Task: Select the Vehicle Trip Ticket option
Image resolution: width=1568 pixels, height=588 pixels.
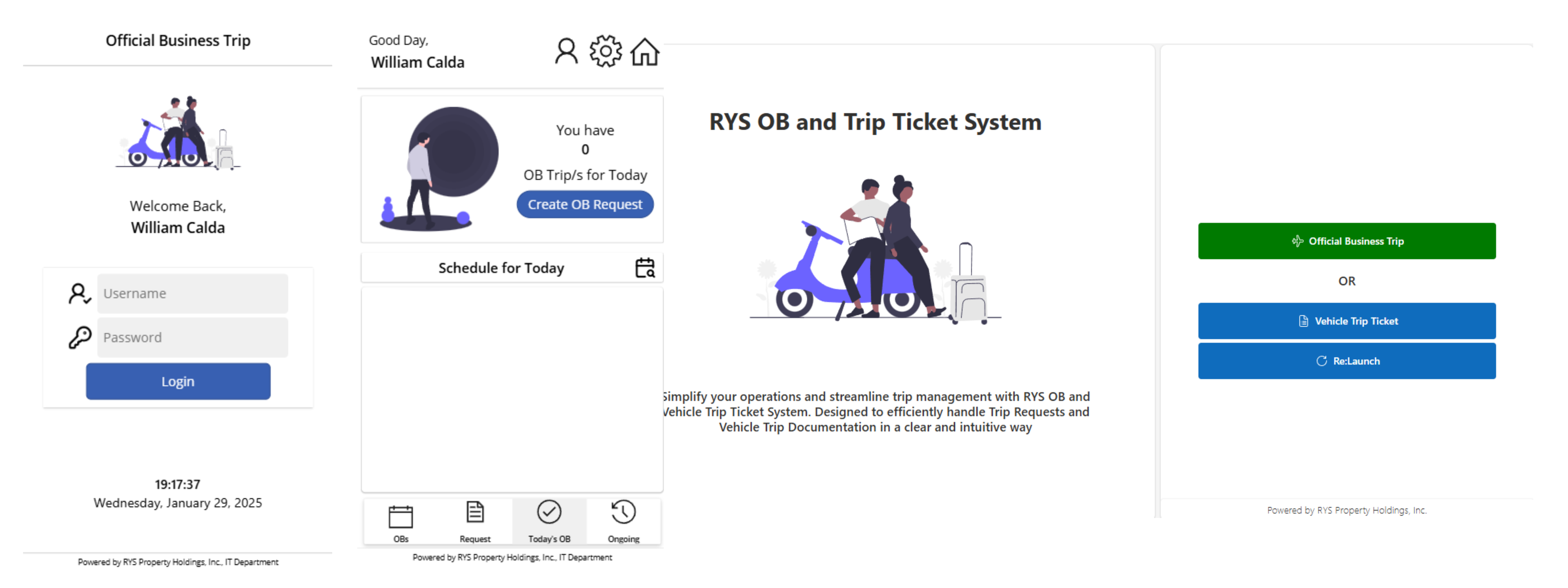Action: click(x=1347, y=321)
